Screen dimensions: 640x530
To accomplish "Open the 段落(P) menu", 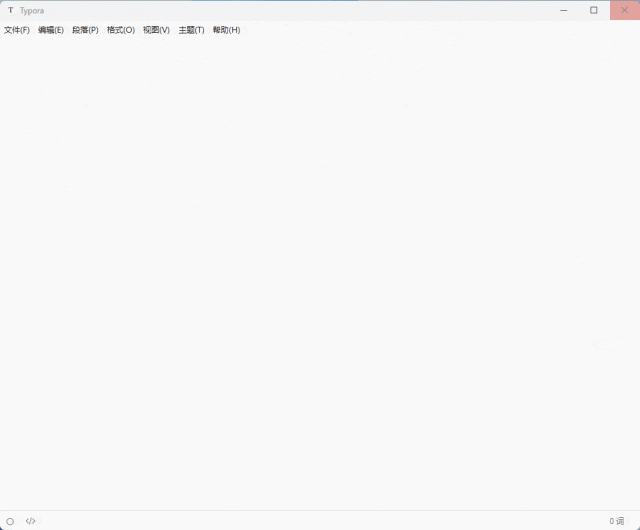I will click(85, 30).
